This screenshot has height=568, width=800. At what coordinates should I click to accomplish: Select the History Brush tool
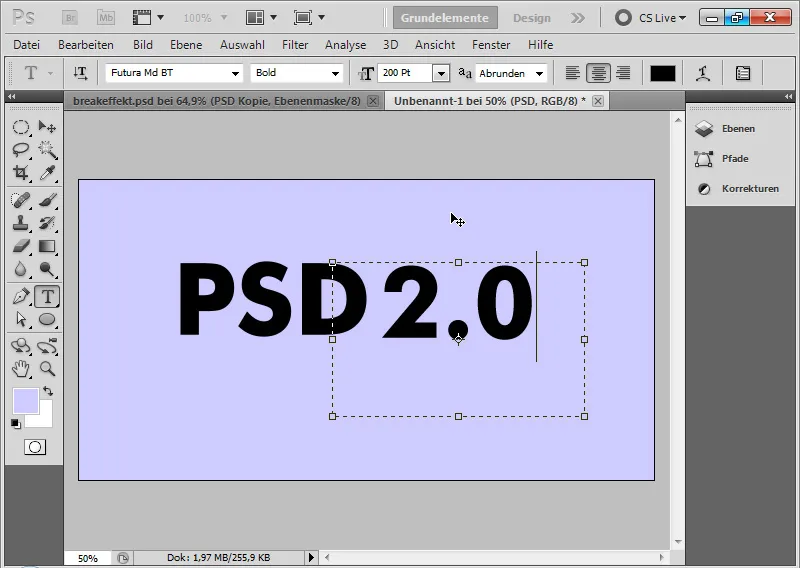(47, 223)
